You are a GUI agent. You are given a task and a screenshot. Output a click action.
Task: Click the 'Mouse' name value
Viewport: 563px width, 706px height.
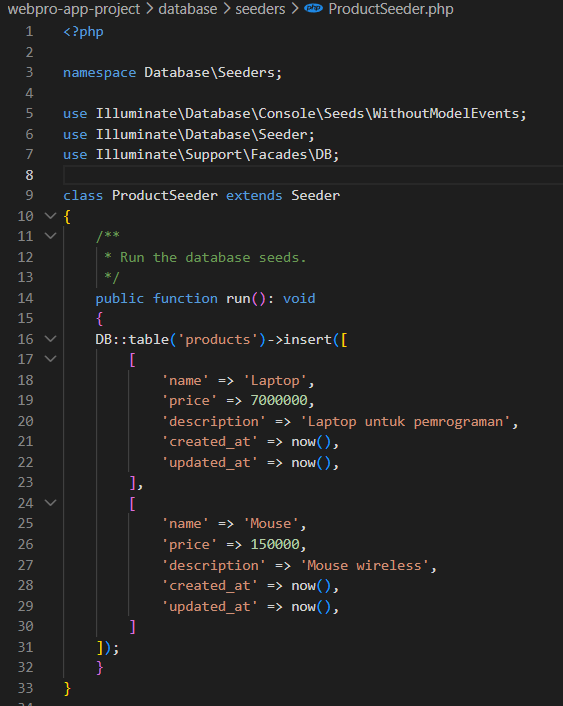[x=271, y=524]
